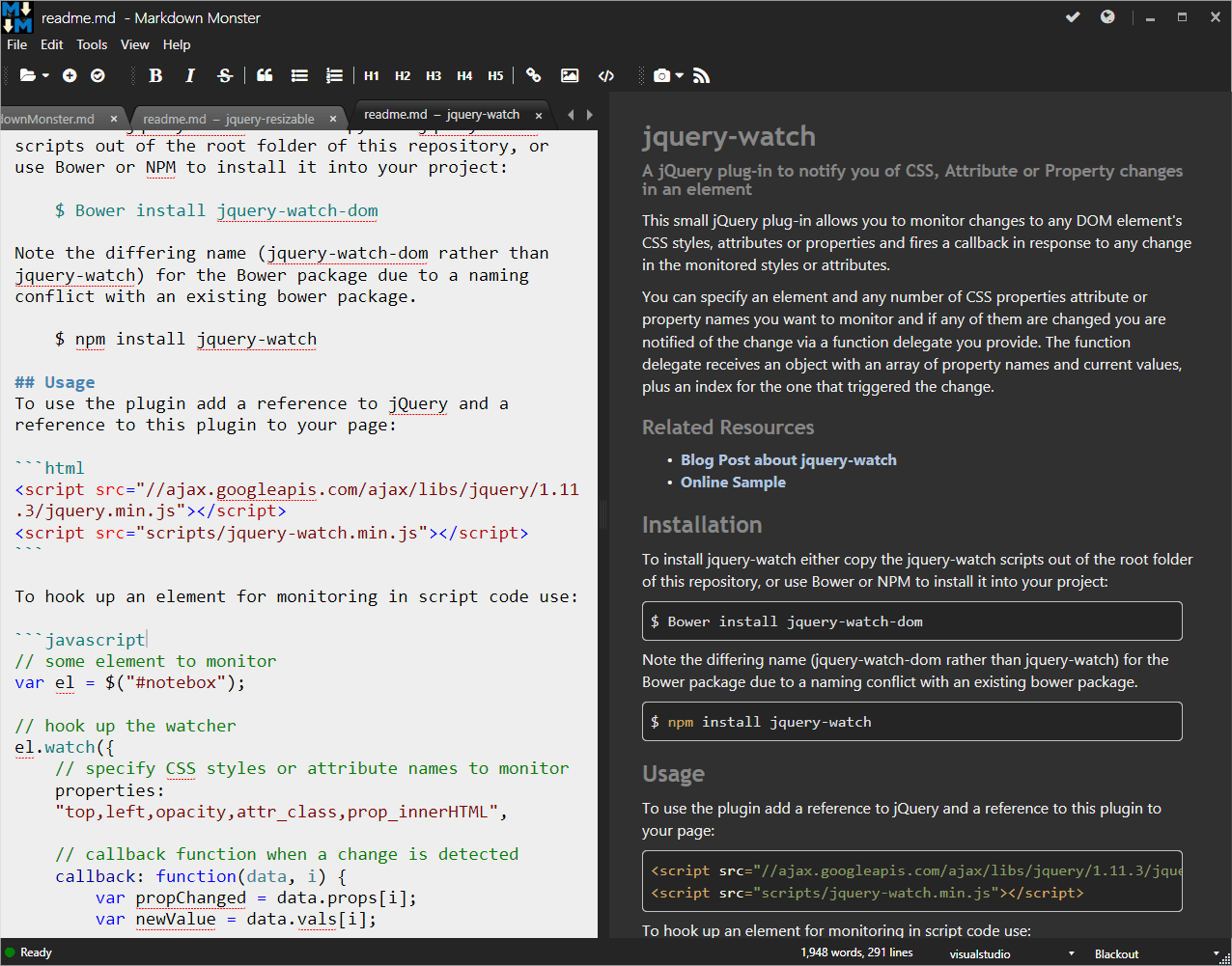This screenshot has width=1232, height=966.
Task: Toggle the checkmark icon in title bar
Action: (x=1073, y=17)
